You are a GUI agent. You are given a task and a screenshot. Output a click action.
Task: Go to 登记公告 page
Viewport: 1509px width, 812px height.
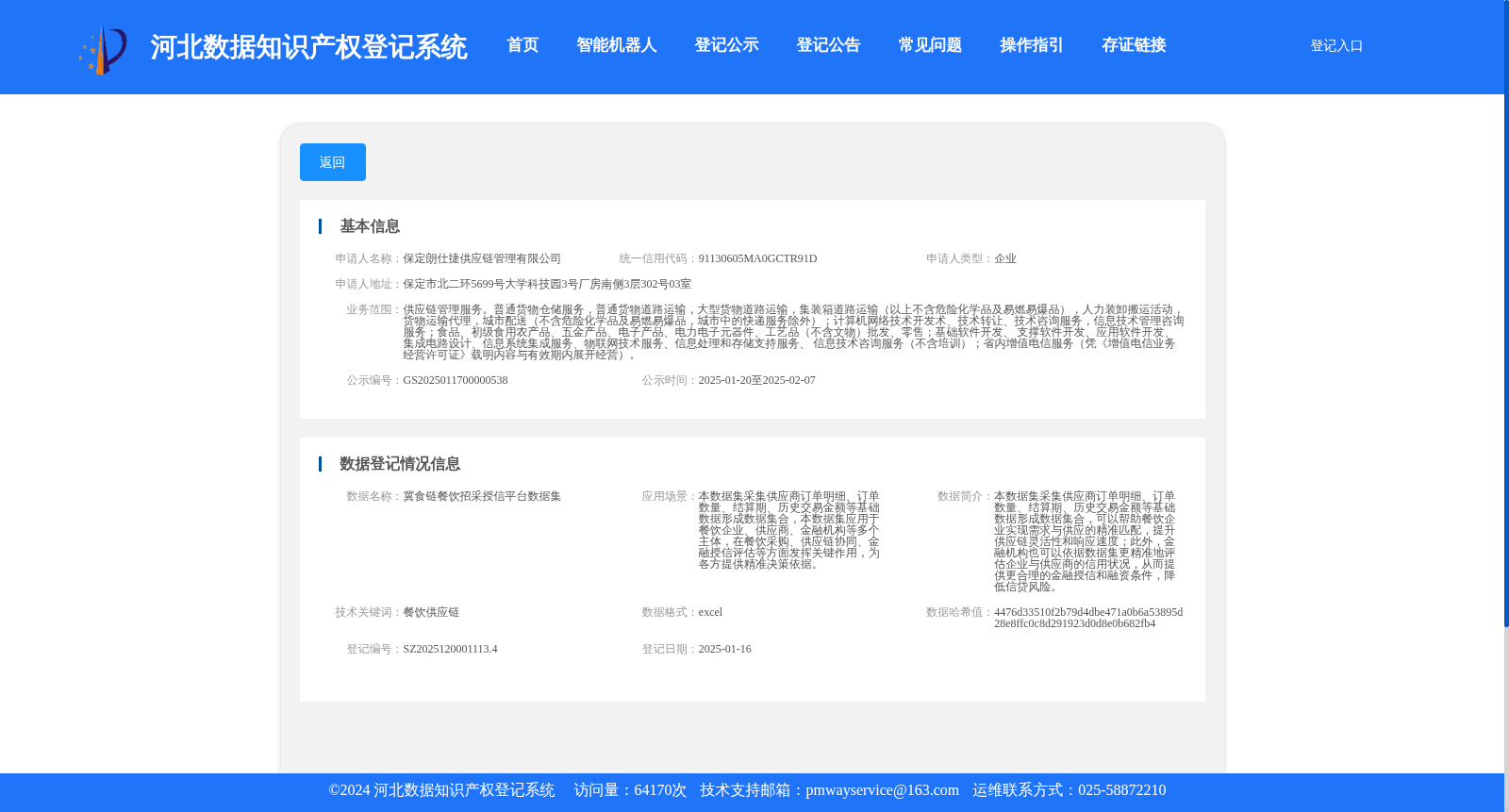pyautogui.click(x=828, y=45)
